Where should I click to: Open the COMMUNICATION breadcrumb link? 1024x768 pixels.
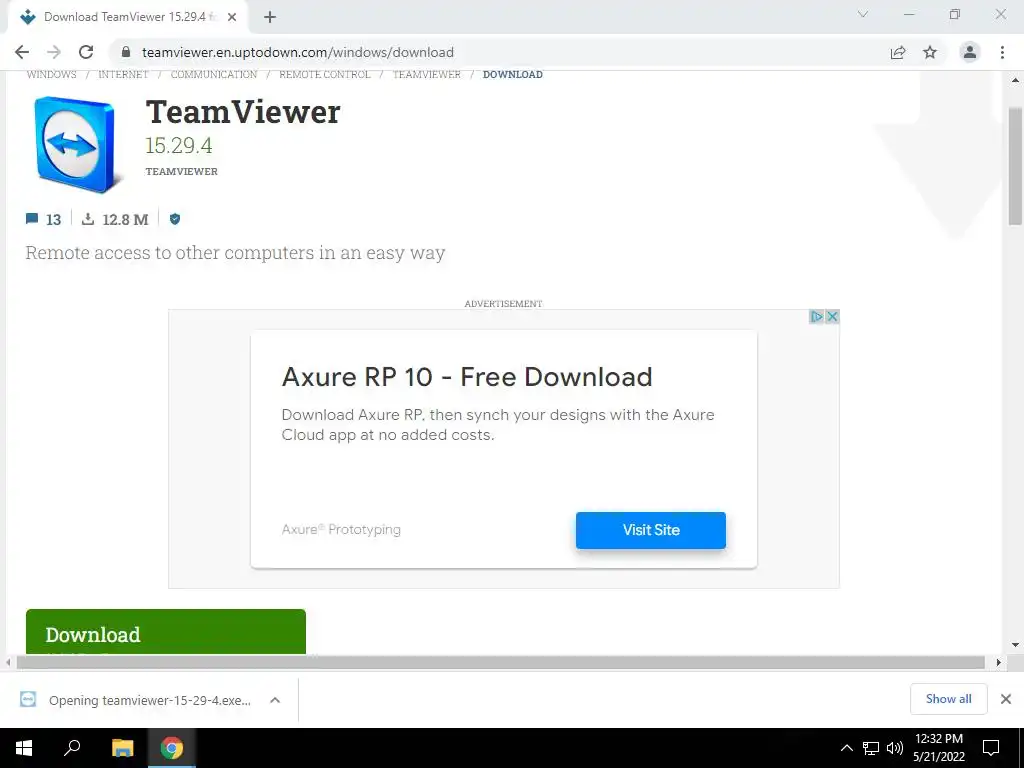pyautogui.click(x=214, y=74)
